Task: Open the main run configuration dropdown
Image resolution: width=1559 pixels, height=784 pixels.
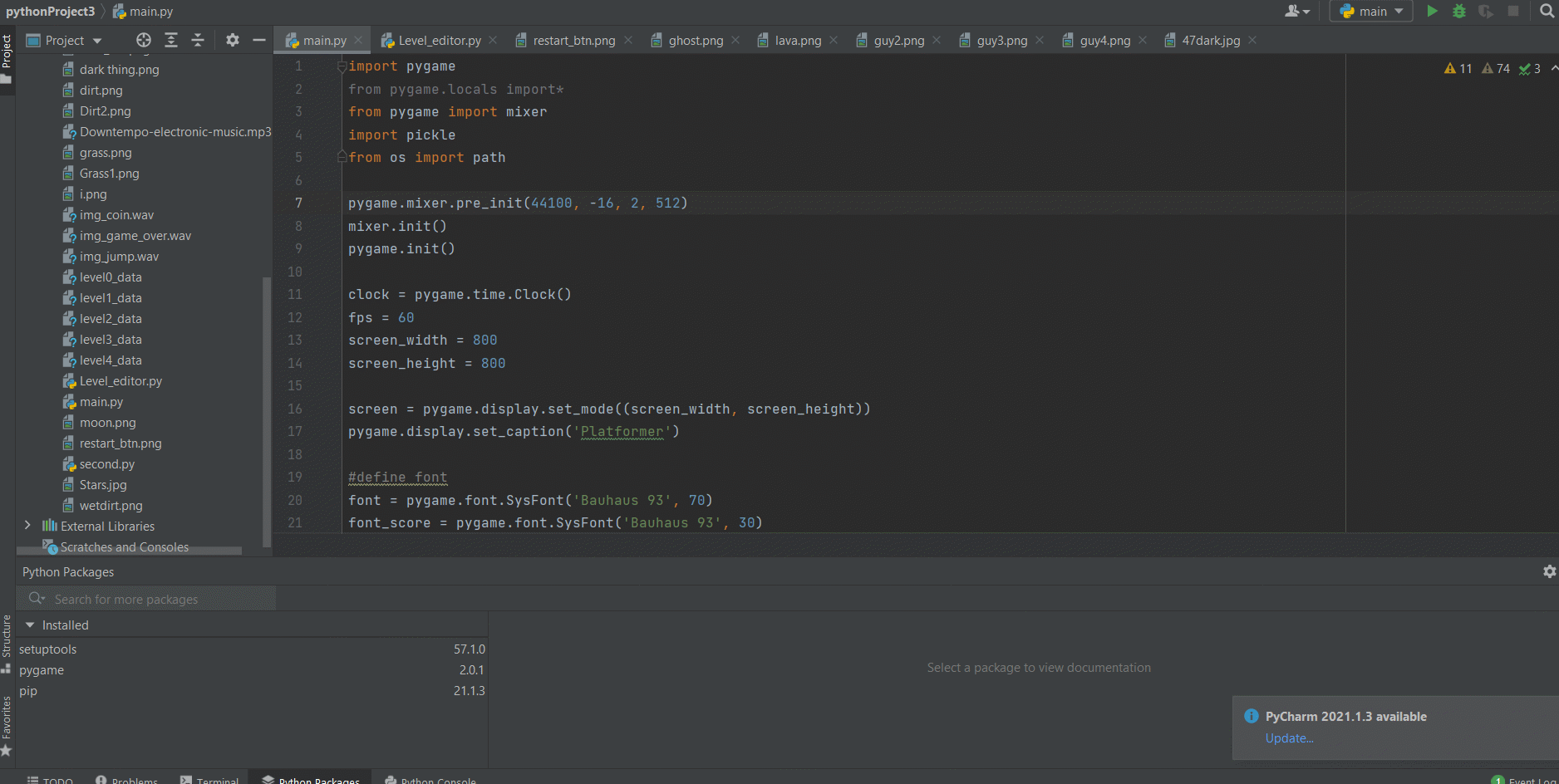Action: pyautogui.click(x=1371, y=11)
